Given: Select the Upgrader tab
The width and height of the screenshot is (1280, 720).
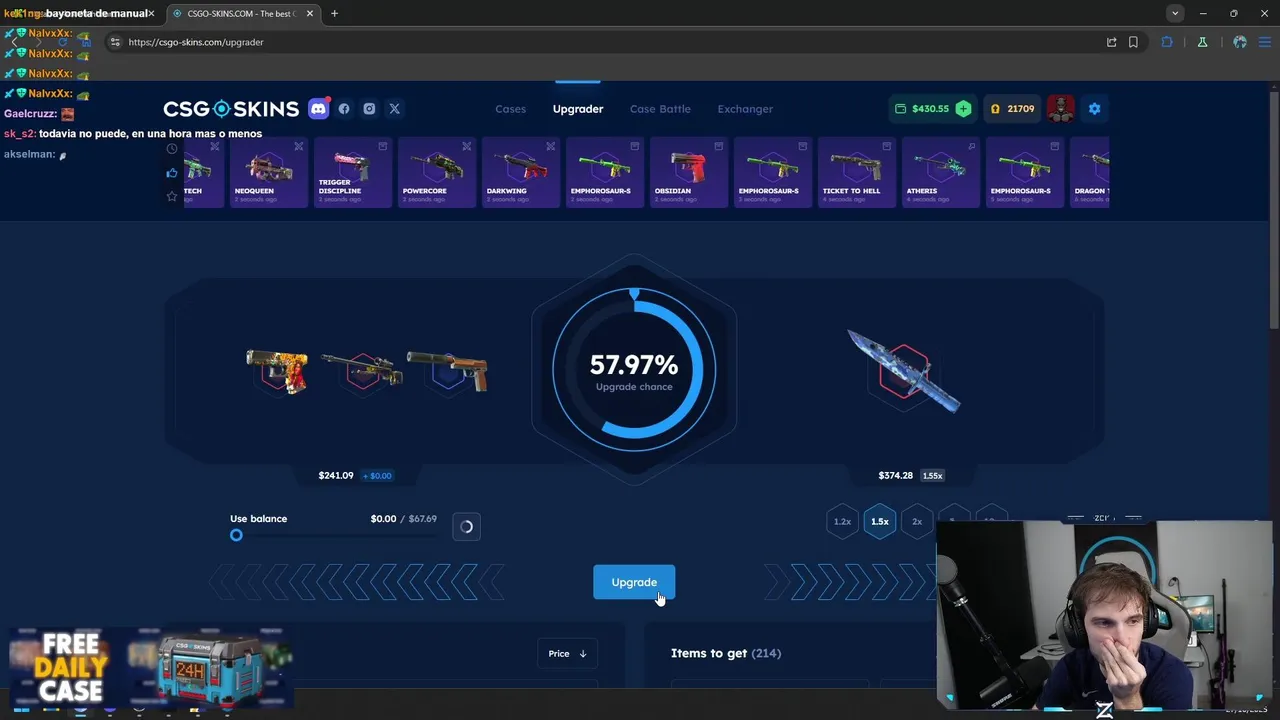Looking at the screenshot, I should [578, 109].
